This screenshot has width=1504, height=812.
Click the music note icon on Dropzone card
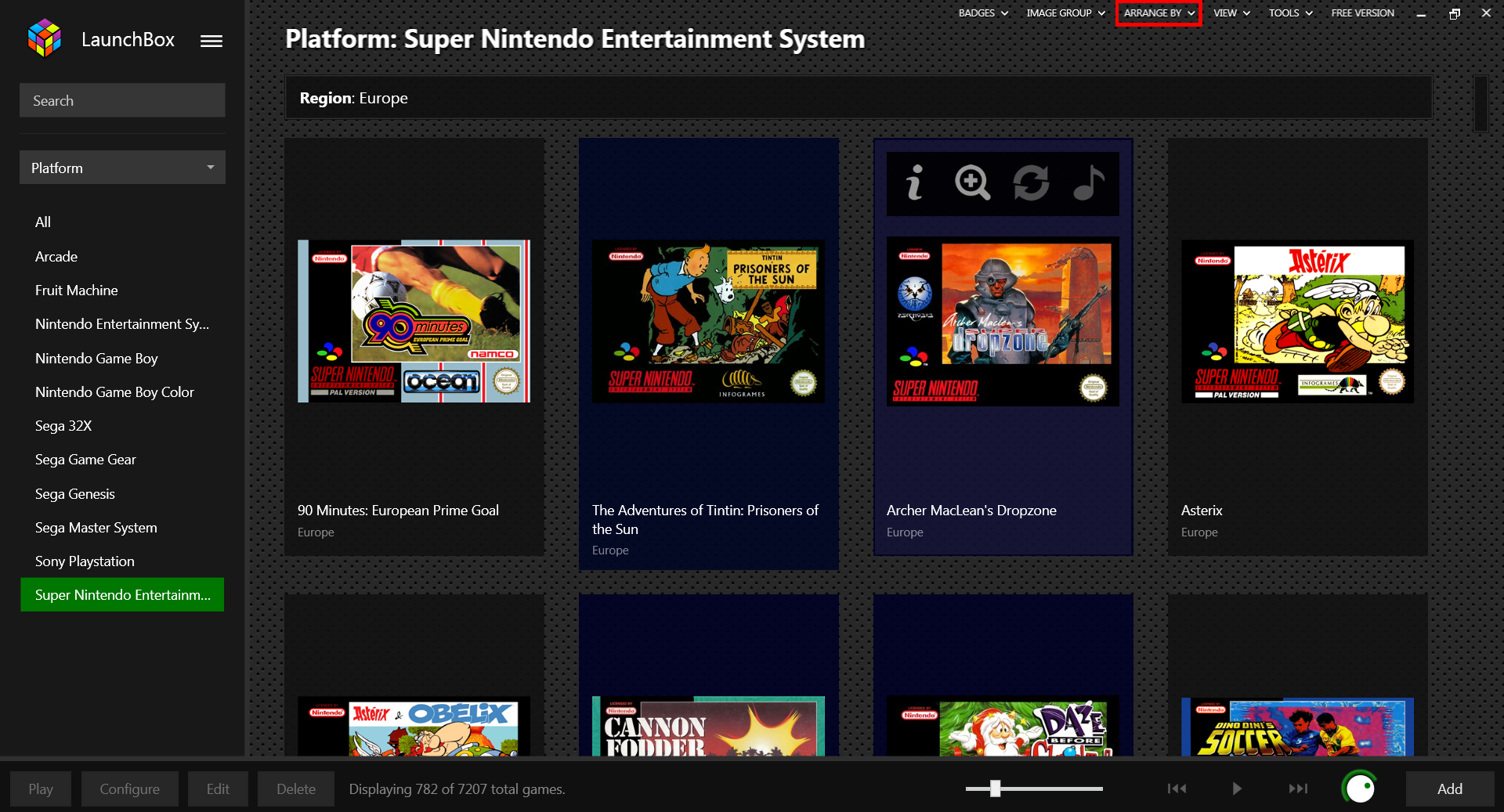coord(1089,183)
